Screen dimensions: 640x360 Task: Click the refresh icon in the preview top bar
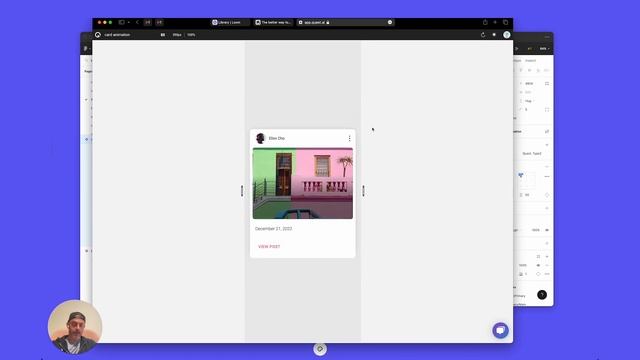point(483,35)
